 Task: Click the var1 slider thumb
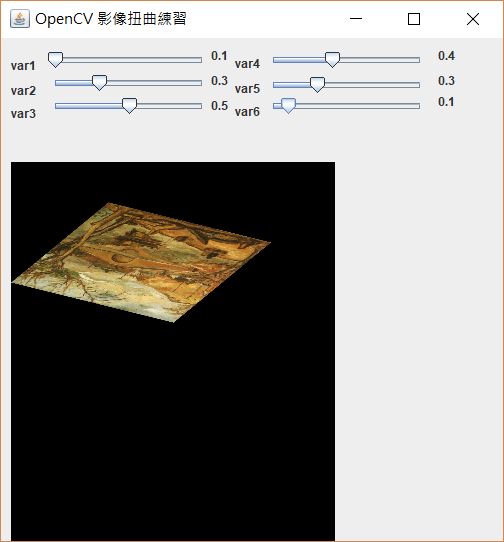(55, 60)
